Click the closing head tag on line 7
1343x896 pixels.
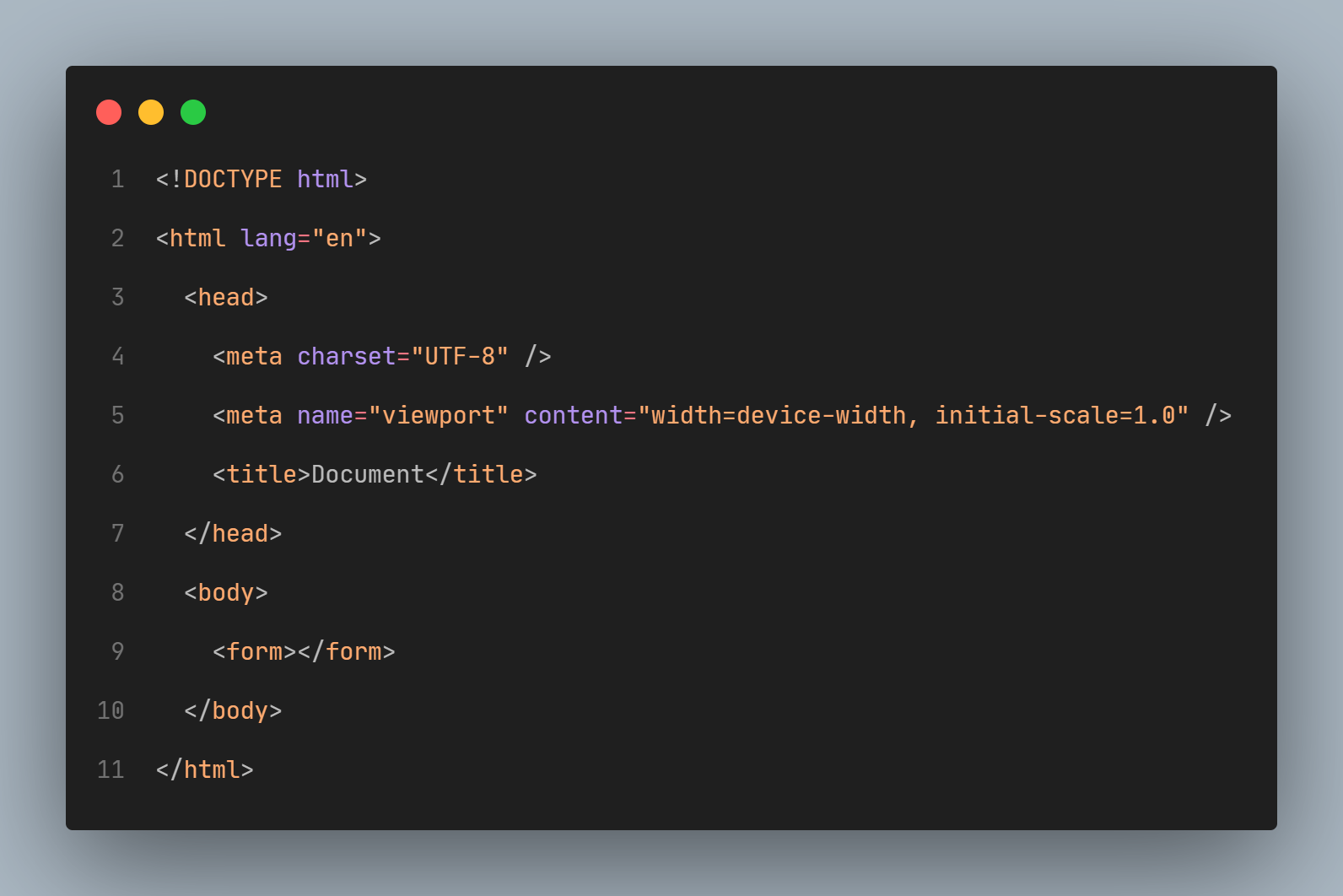click(233, 533)
